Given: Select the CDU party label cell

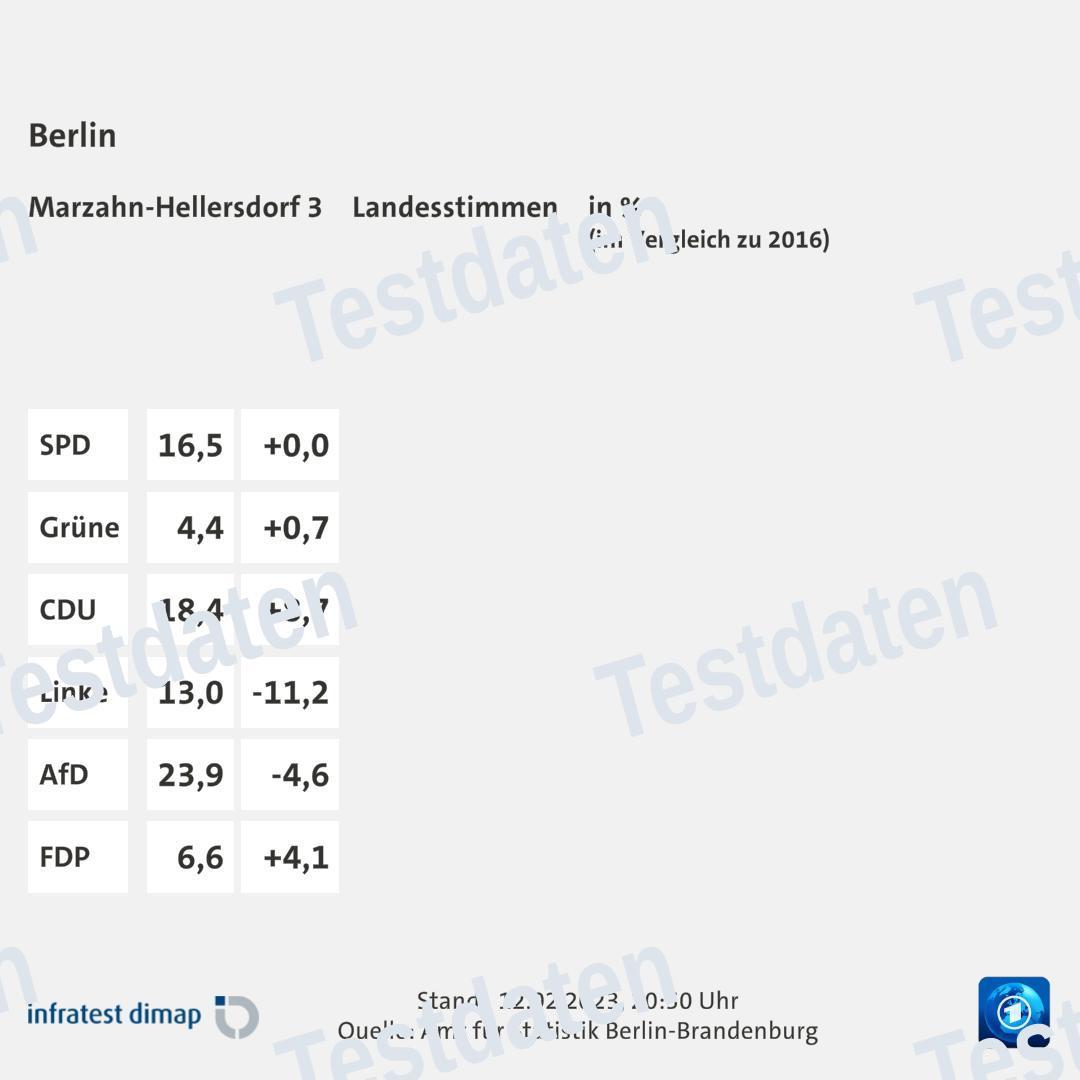Looking at the screenshot, I should coord(78,610).
